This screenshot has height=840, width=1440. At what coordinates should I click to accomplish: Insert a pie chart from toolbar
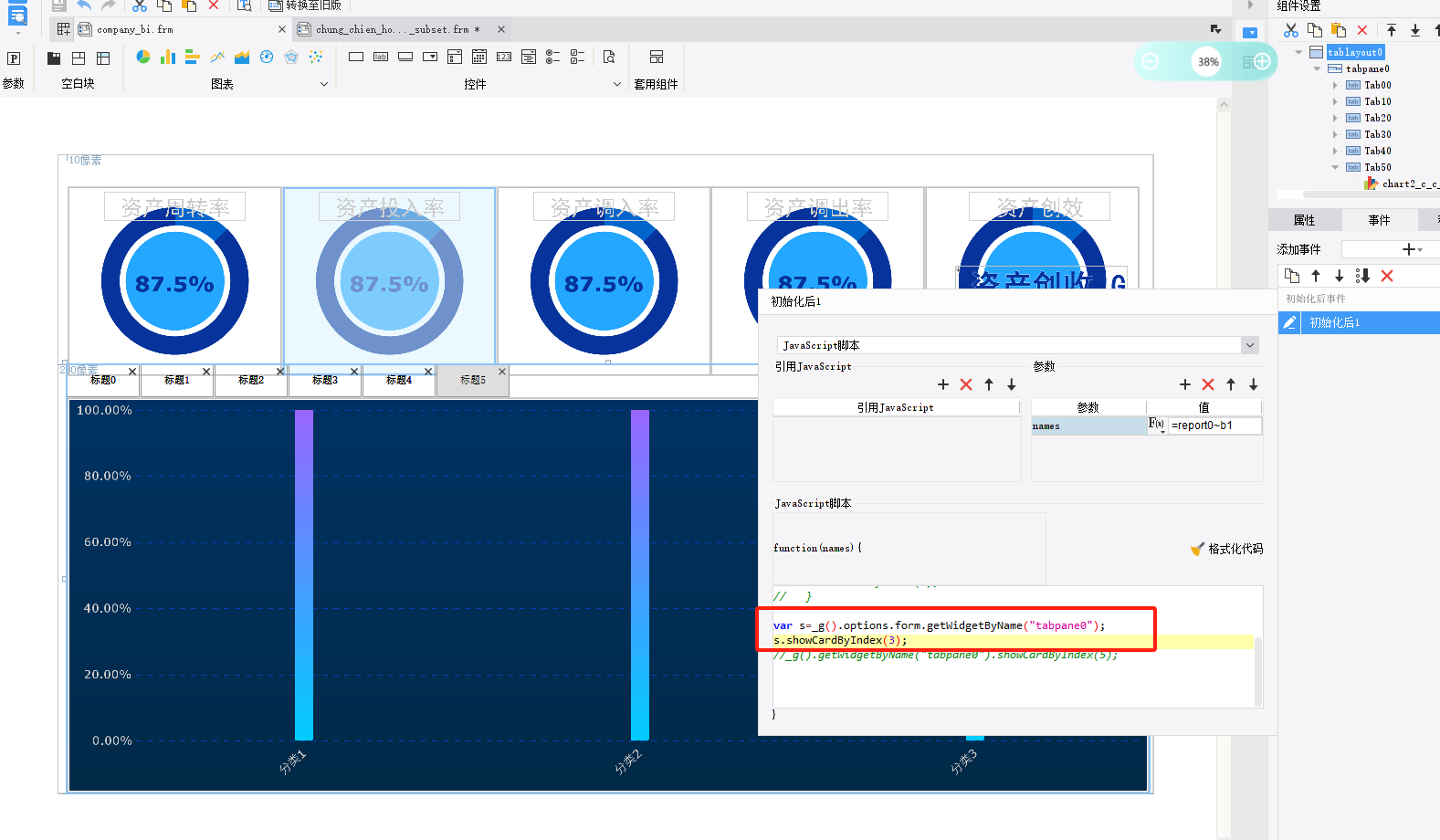(143, 57)
